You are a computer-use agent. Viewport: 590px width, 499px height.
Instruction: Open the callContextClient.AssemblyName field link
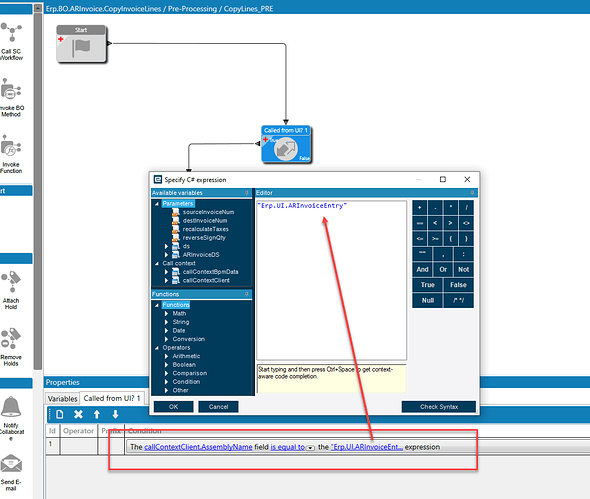(198, 447)
